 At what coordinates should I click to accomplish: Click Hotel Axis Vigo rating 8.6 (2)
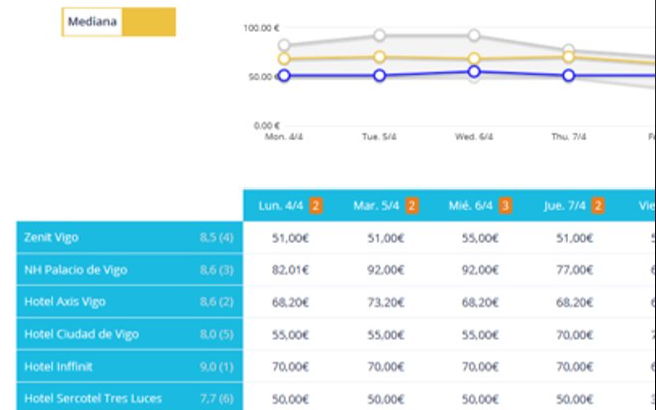coord(216,302)
